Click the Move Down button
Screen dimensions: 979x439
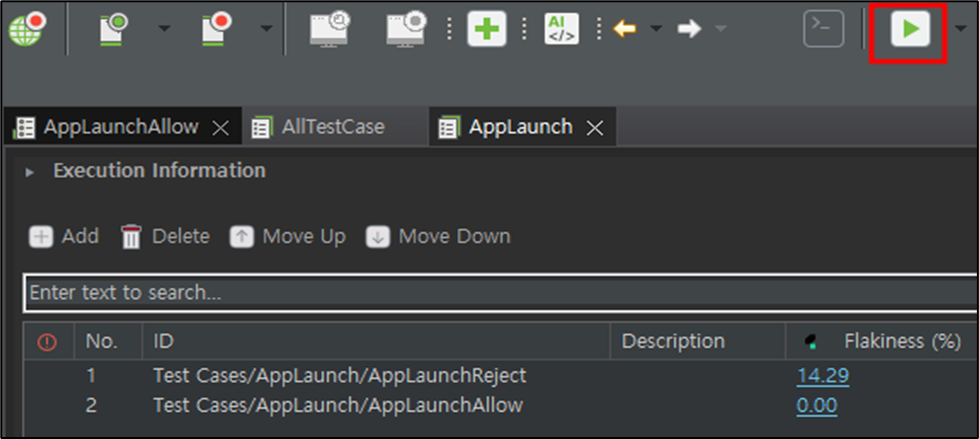tap(438, 237)
